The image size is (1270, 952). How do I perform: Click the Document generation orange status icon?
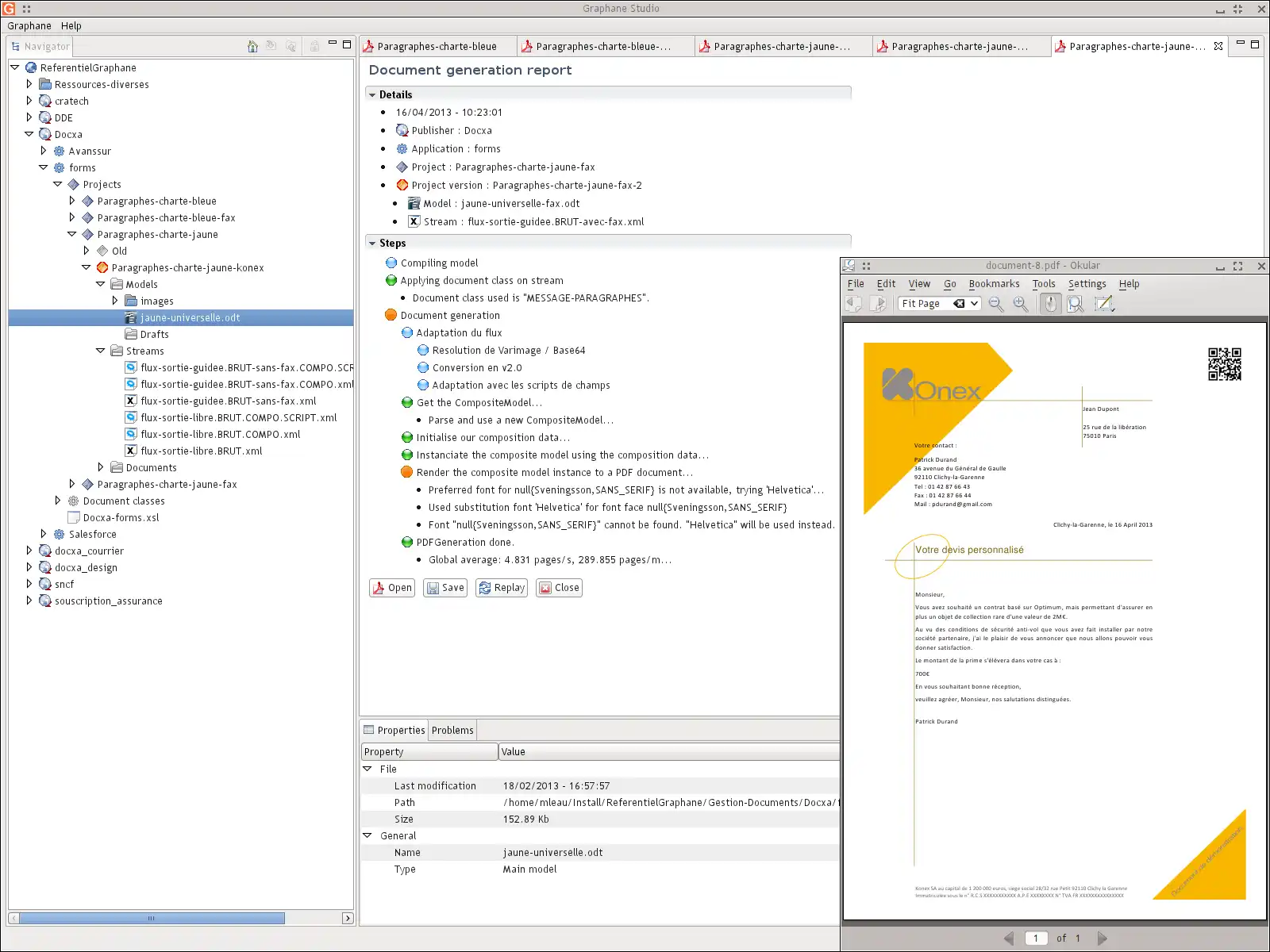click(391, 315)
